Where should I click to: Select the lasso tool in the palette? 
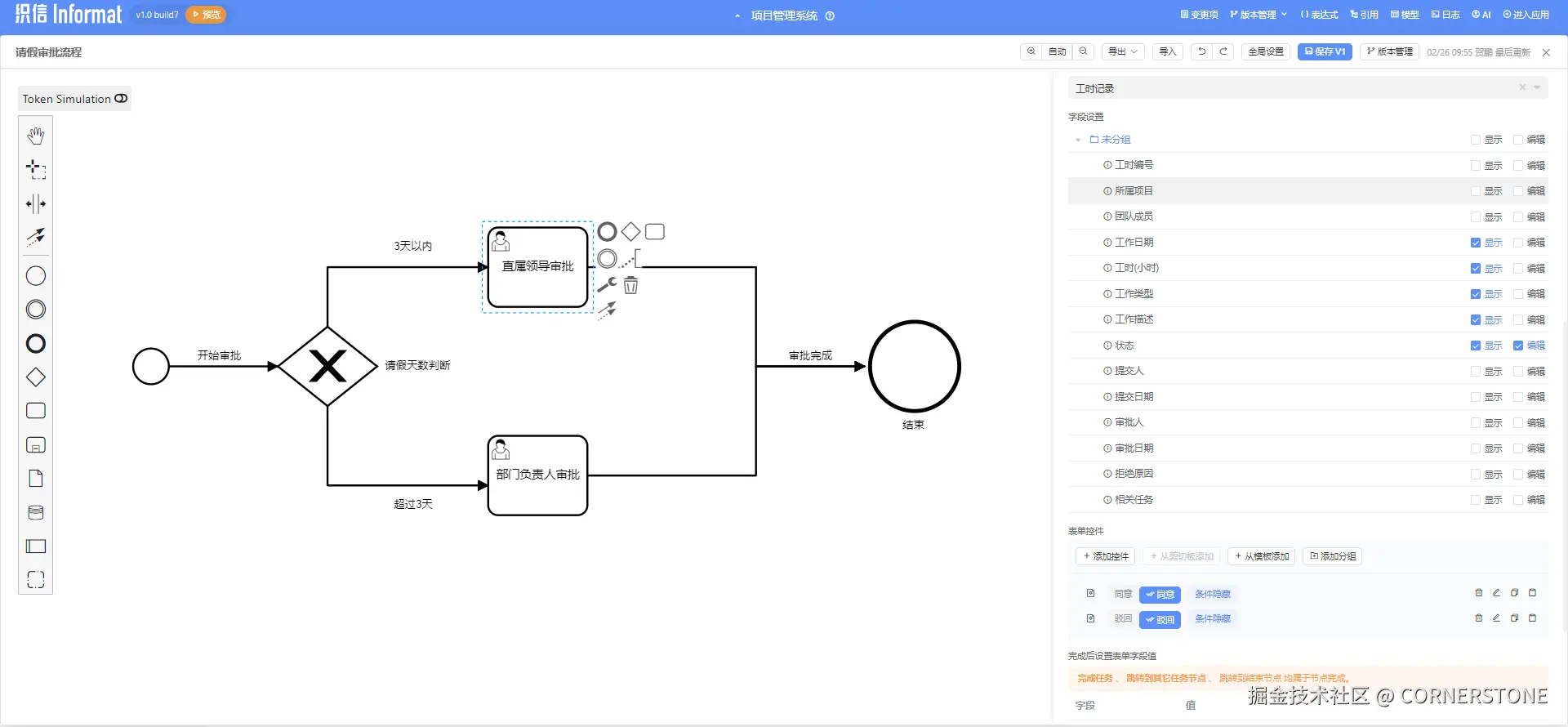35,169
